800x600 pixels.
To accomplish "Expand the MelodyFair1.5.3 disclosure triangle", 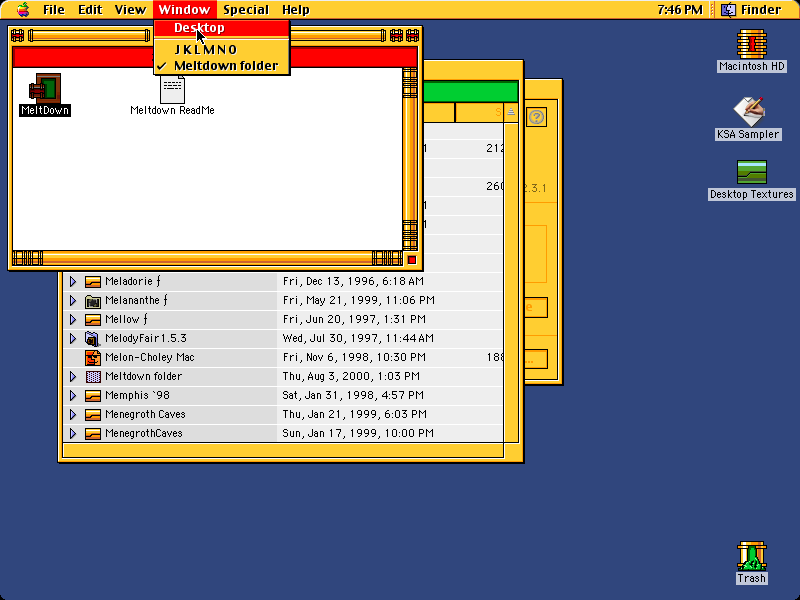I will click(73, 338).
